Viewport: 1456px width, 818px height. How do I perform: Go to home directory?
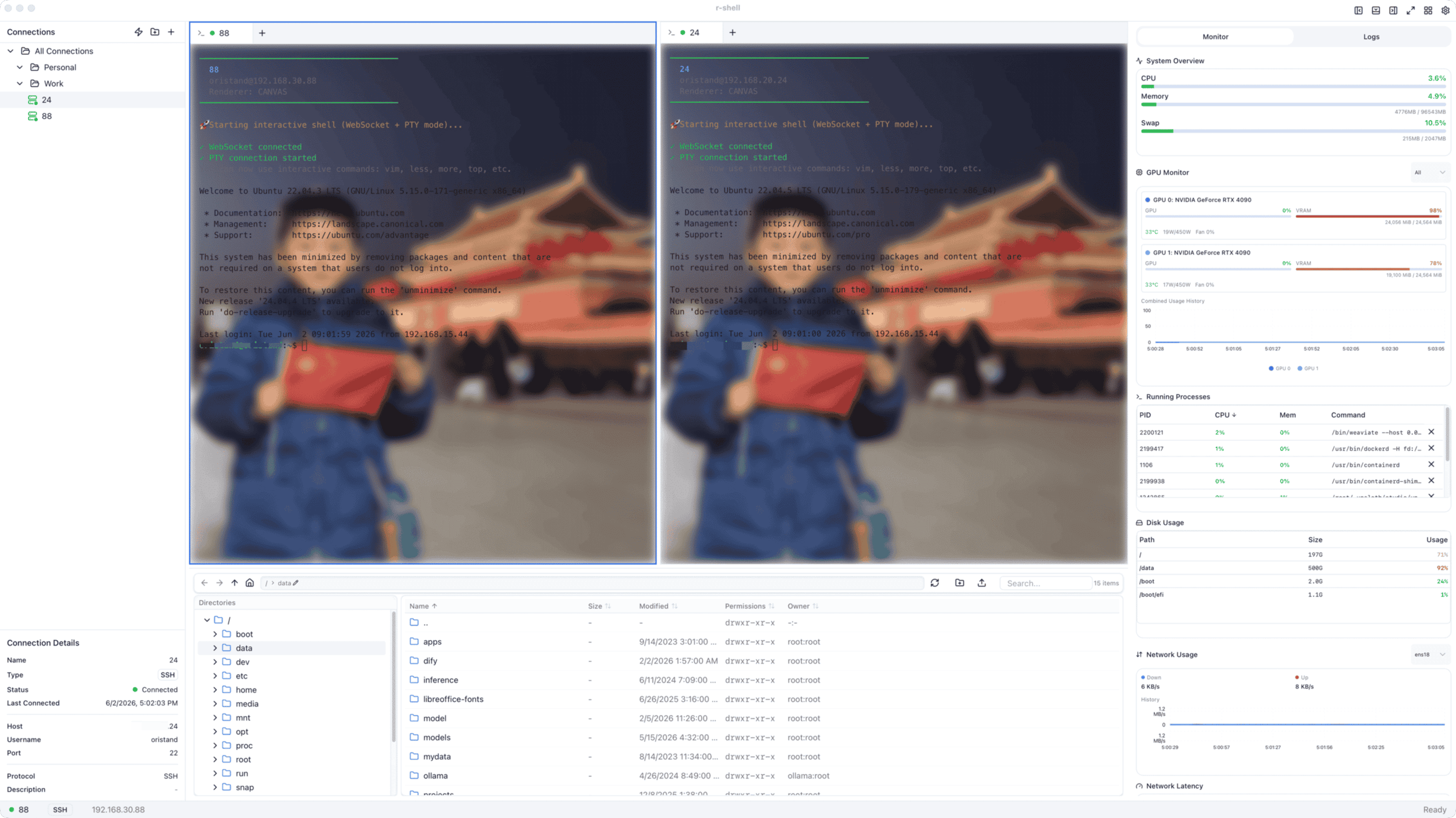click(x=250, y=583)
